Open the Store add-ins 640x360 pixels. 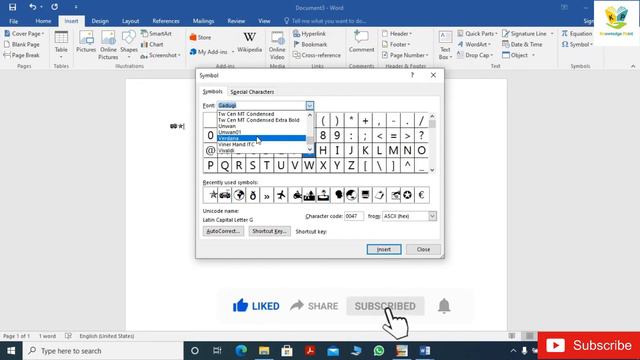click(200, 37)
